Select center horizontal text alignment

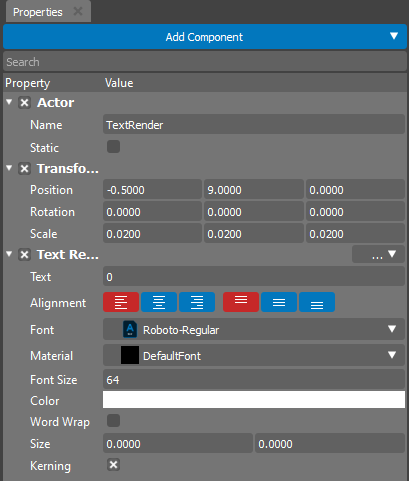point(159,302)
